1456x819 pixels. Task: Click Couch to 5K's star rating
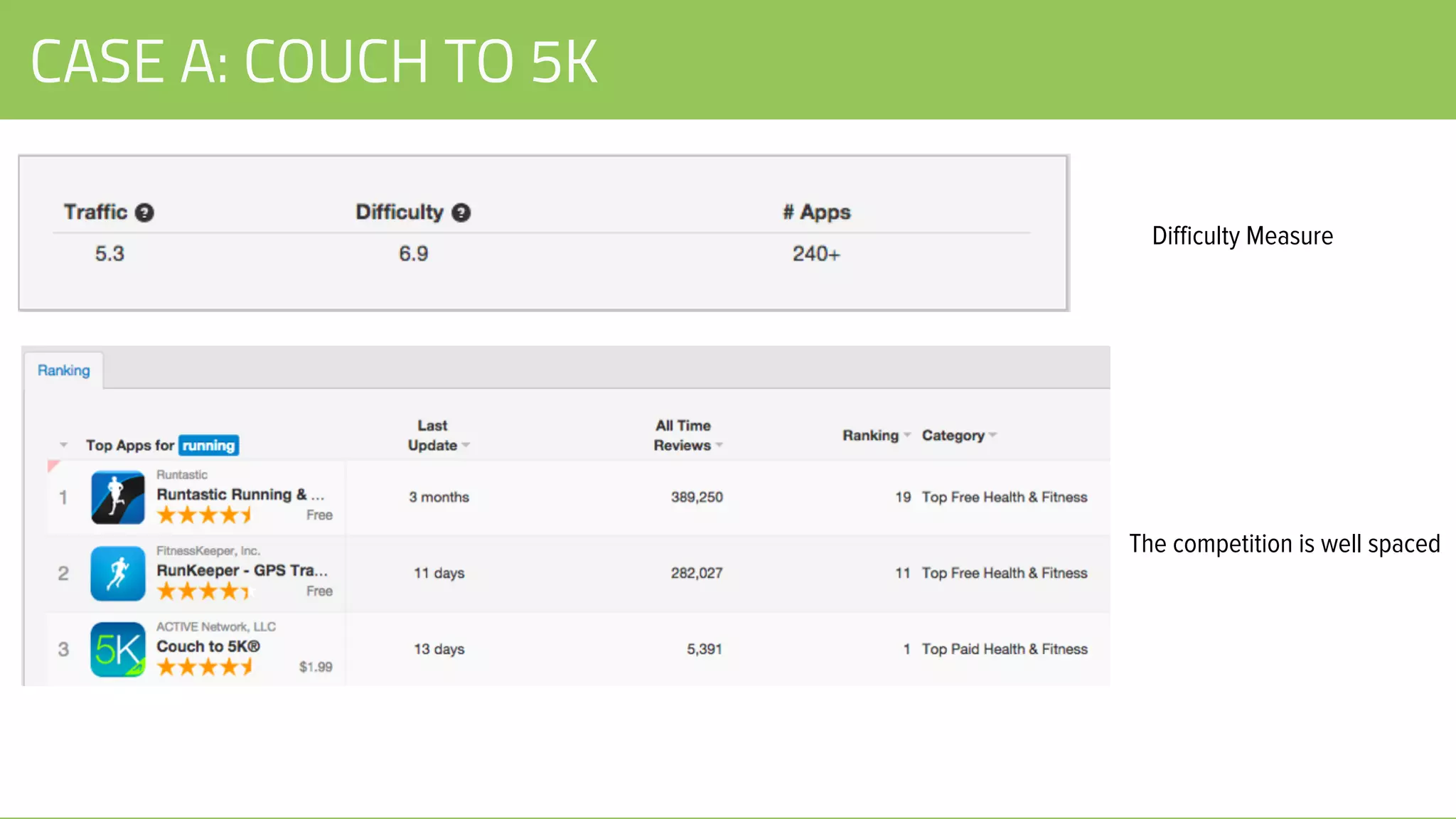205,667
